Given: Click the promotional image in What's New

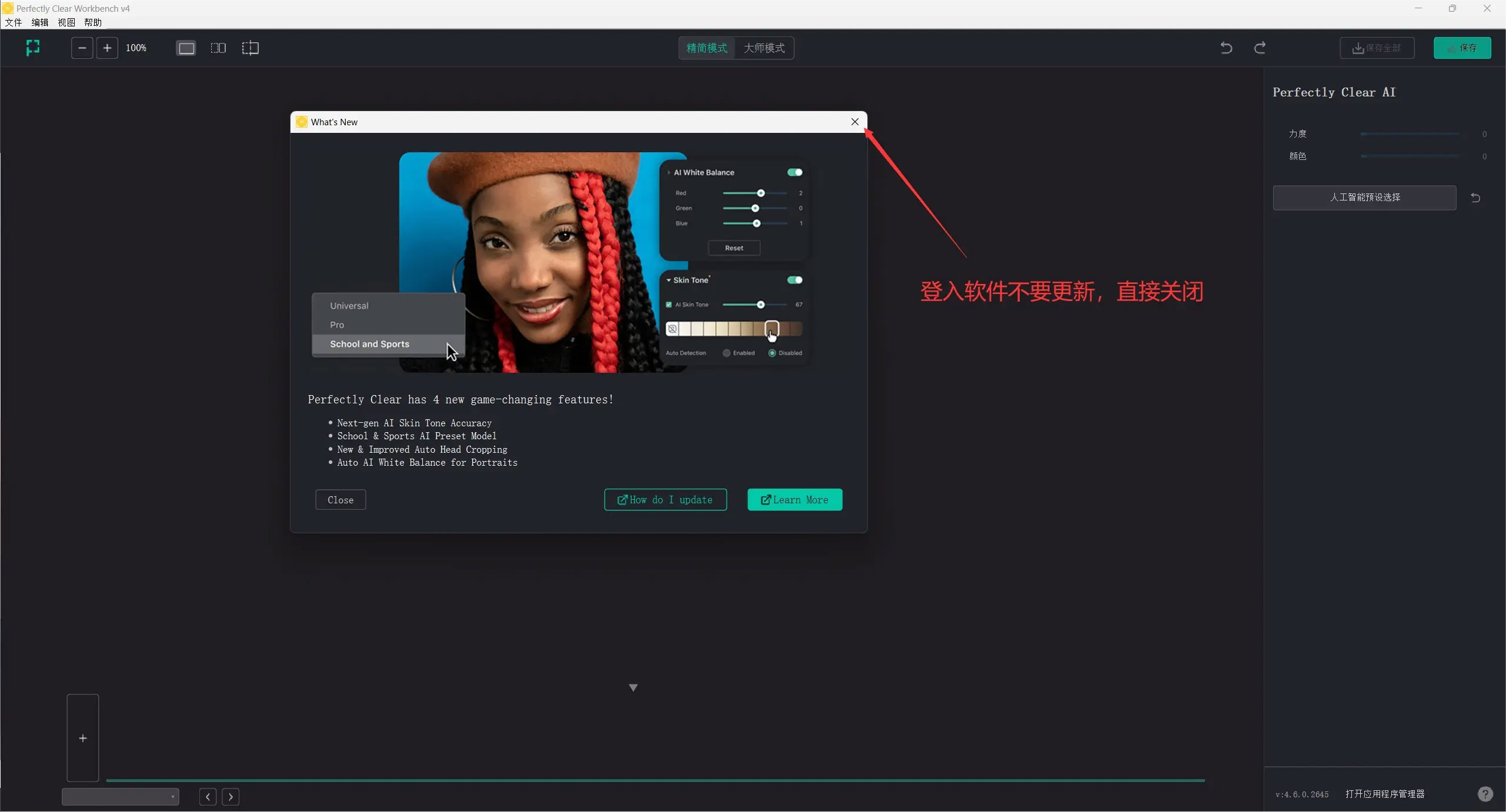Looking at the screenshot, I should tap(560, 262).
